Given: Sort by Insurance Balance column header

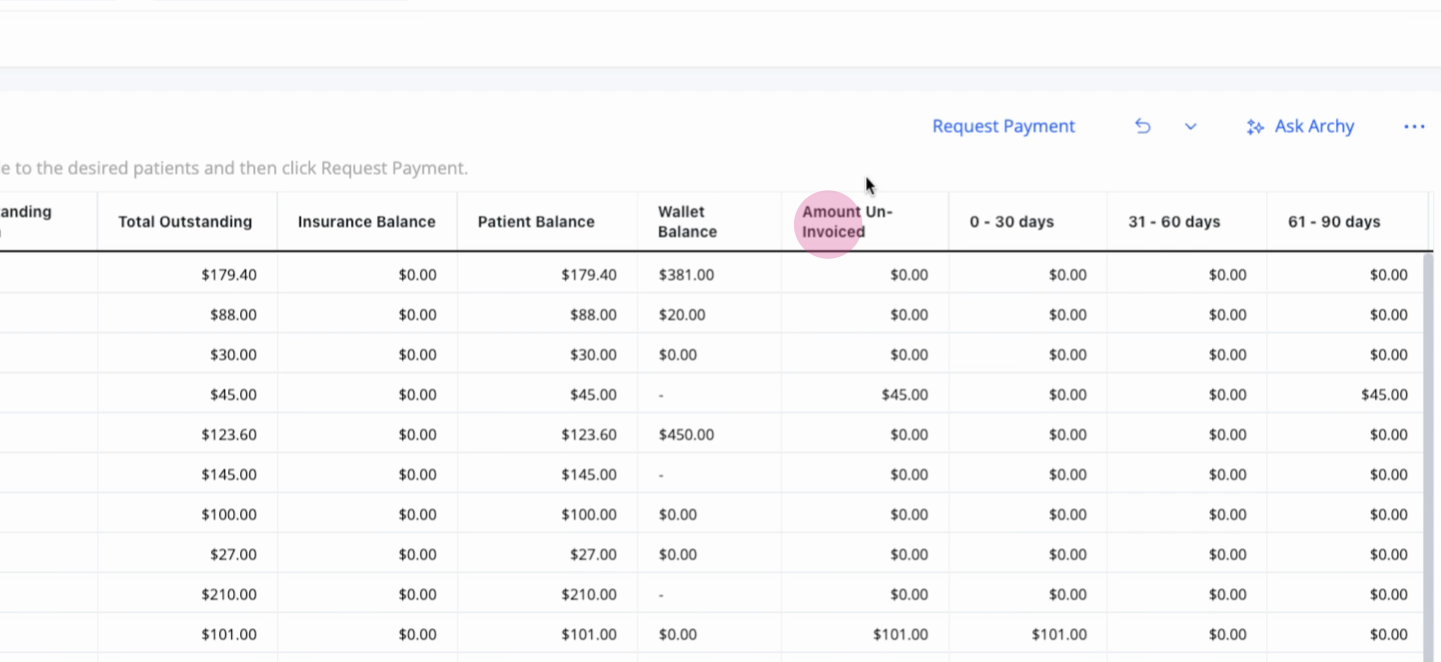Looking at the screenshot, I should coord(366,222).
